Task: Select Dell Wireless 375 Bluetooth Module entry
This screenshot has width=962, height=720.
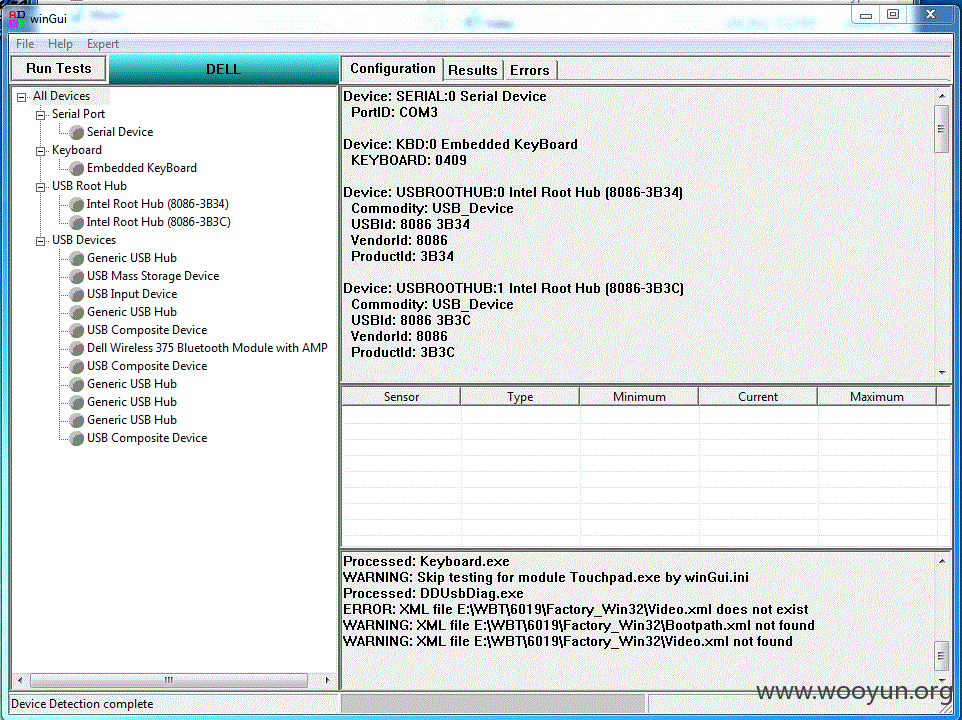Action: pos(207,348)
